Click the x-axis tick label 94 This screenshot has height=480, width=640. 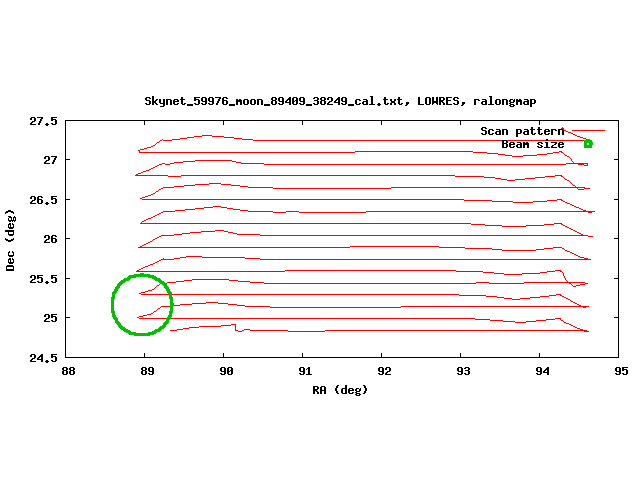tap(542, 371)
